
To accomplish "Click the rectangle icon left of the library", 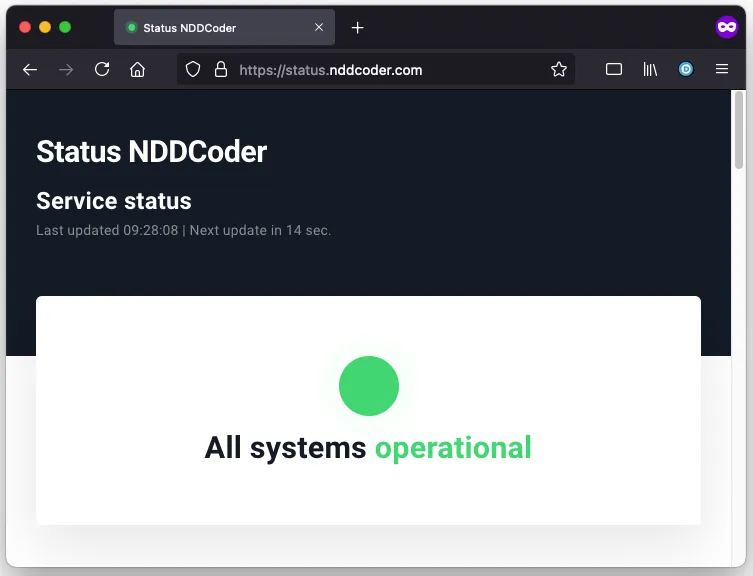I will (614, 70).
